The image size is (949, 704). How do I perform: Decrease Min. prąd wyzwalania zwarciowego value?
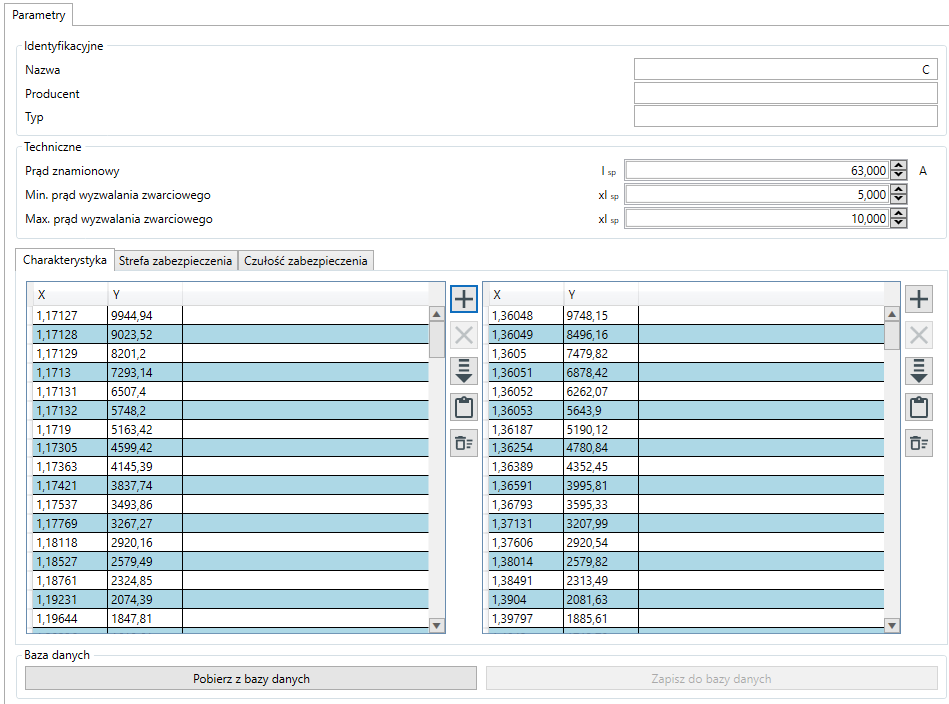tap(899, 199)
